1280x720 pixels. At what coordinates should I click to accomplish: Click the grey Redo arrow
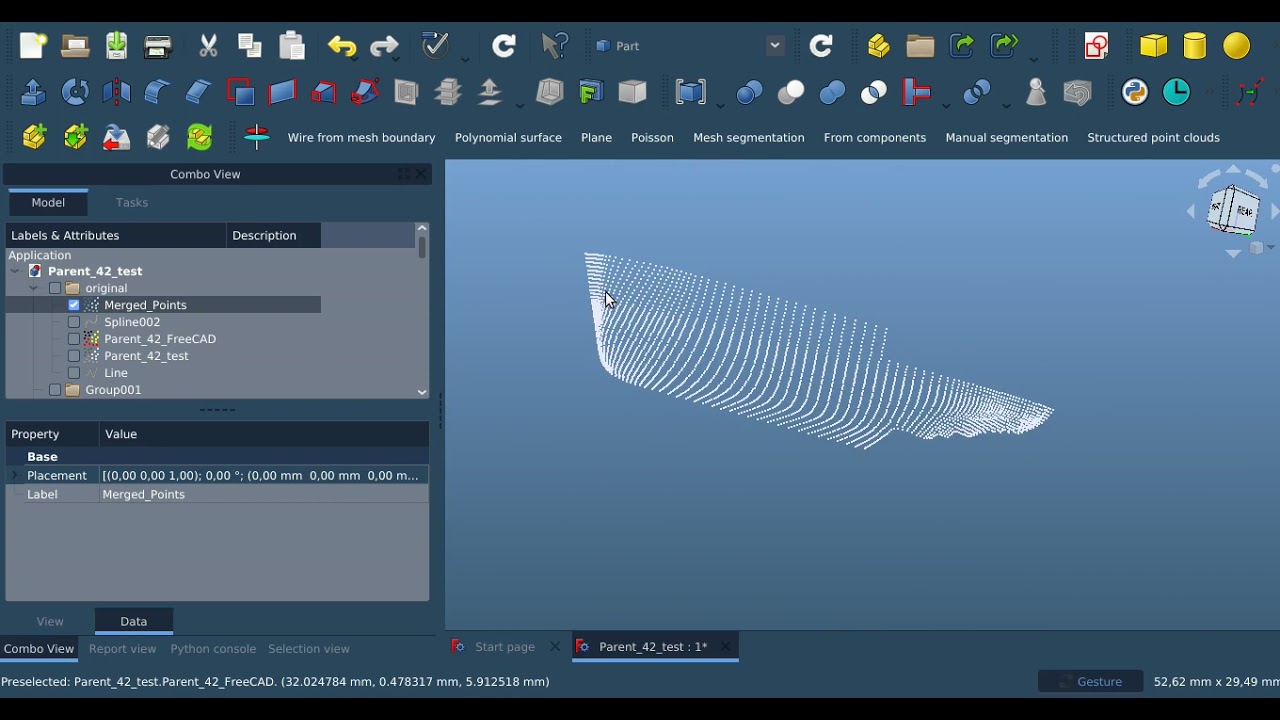(384, 46)
